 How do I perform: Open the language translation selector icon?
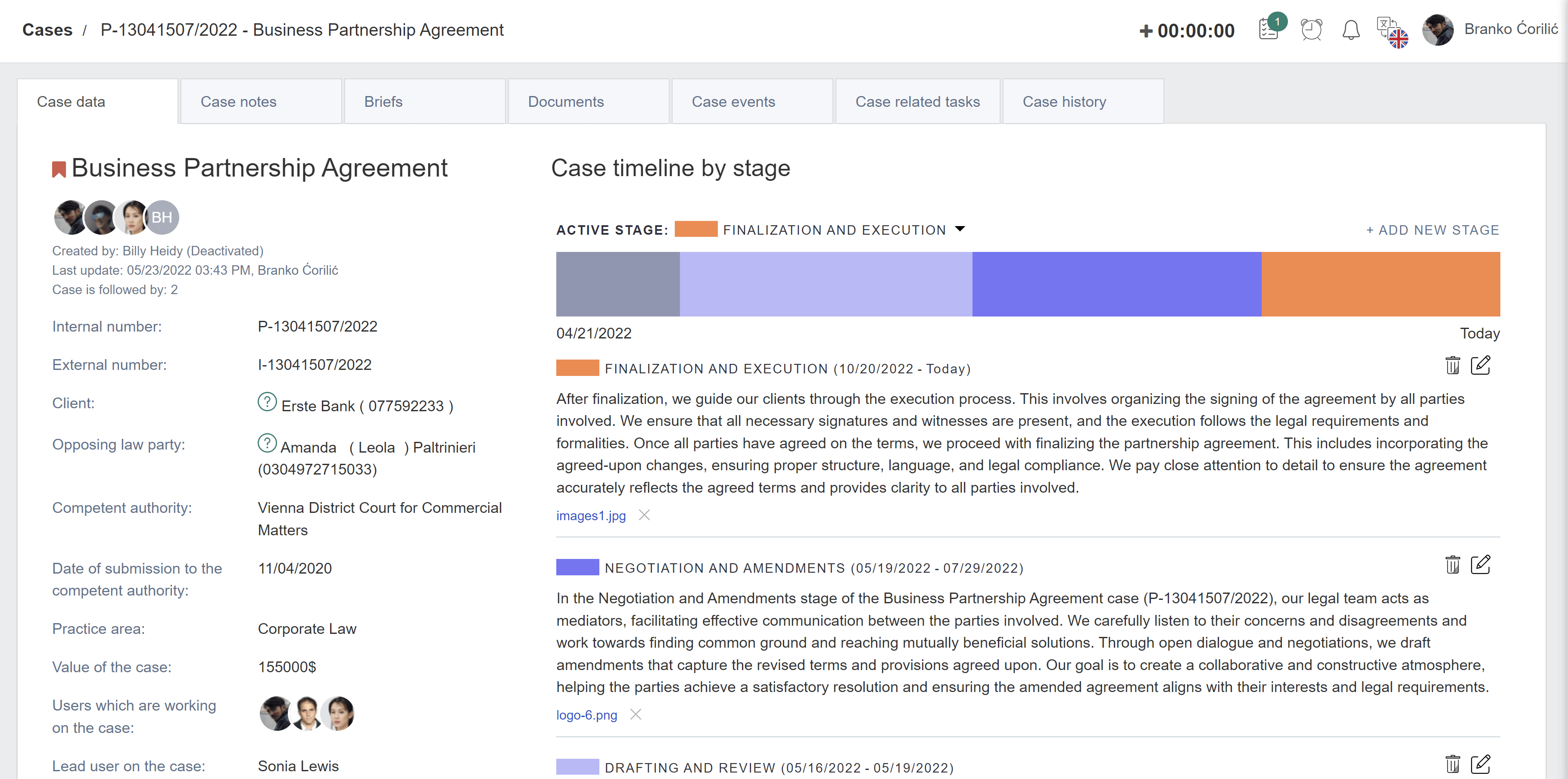click(1391, 31)
